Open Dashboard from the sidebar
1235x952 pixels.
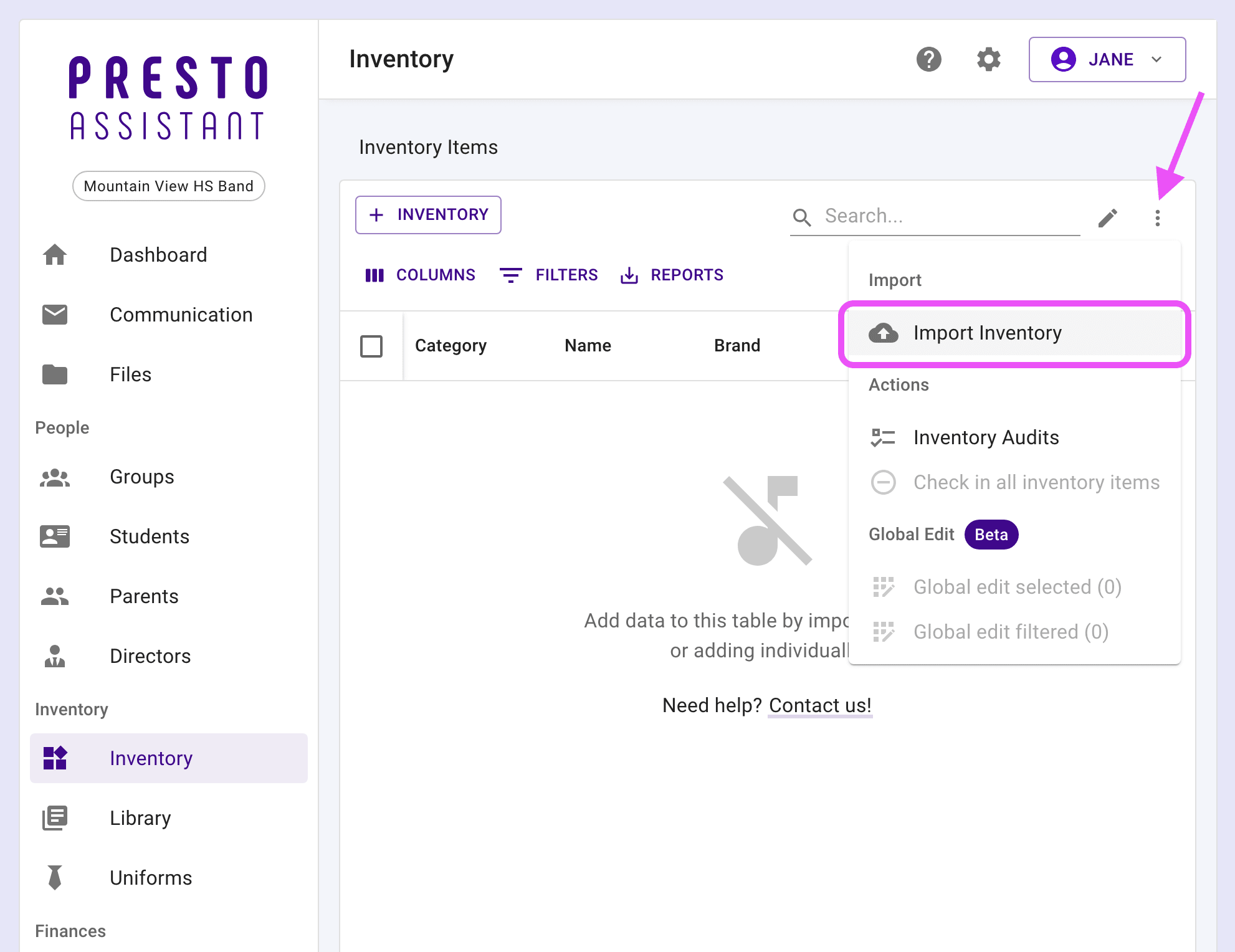158,255
